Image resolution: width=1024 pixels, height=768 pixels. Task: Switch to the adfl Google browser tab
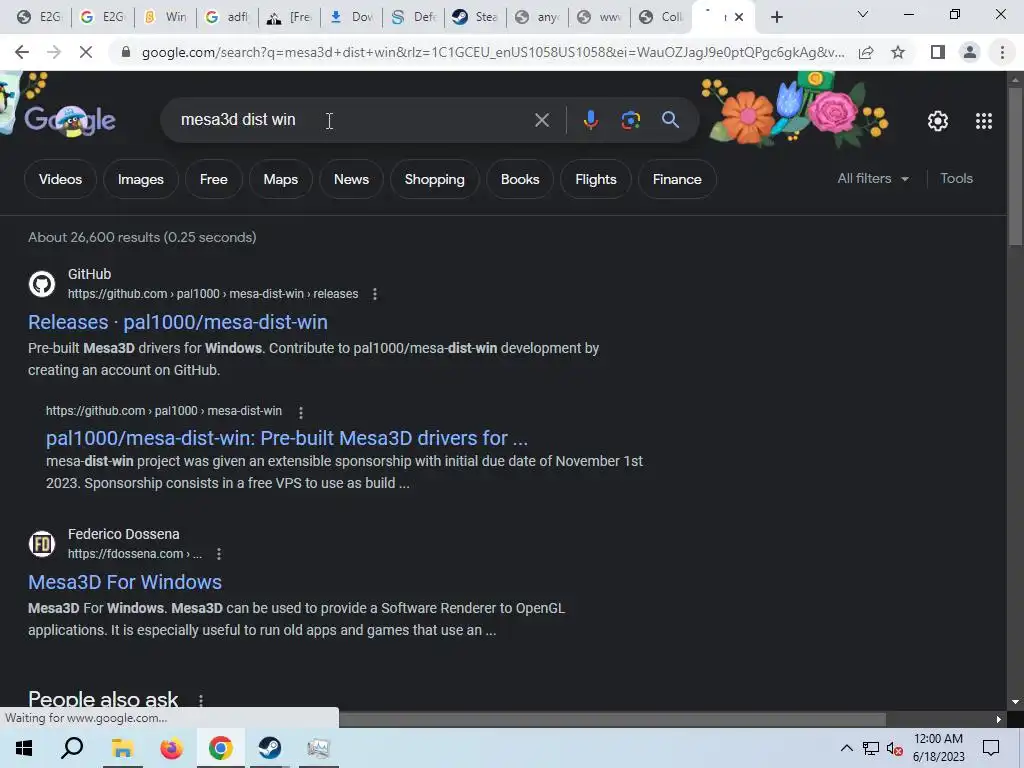(x=227, y=17)
